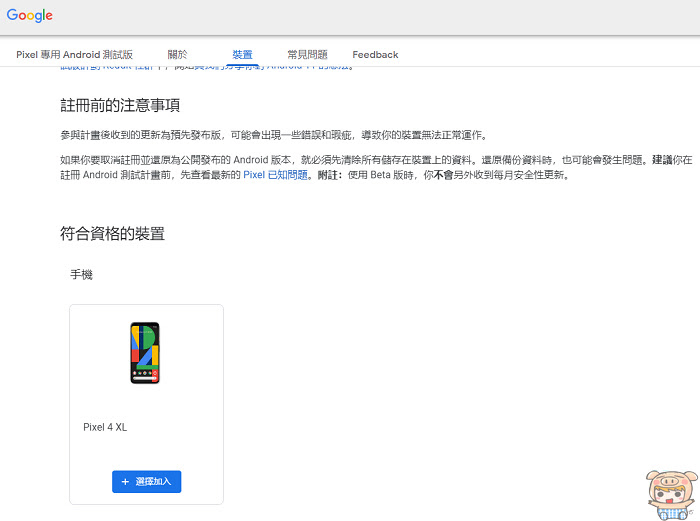Open the Pixel 已知問題 link
This screenshot has width=700, height=521.
(275, 175)
